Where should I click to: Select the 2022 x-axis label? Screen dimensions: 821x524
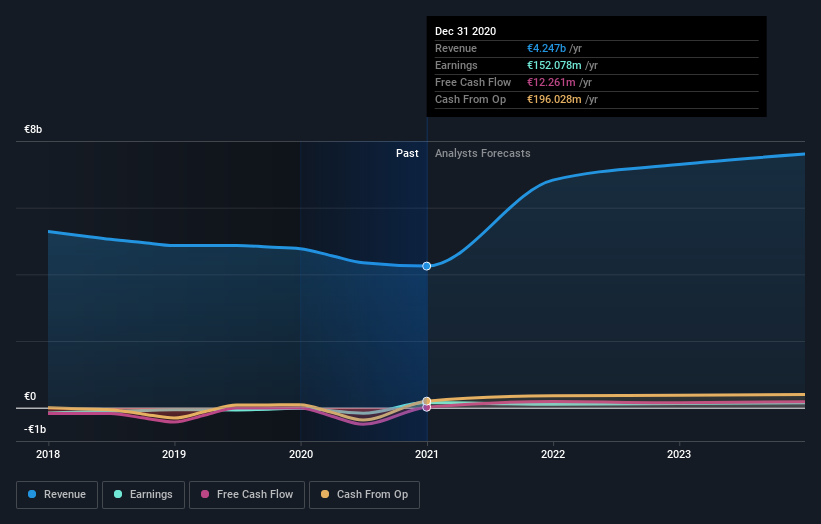pyautogui.click(x=553, y=454)
